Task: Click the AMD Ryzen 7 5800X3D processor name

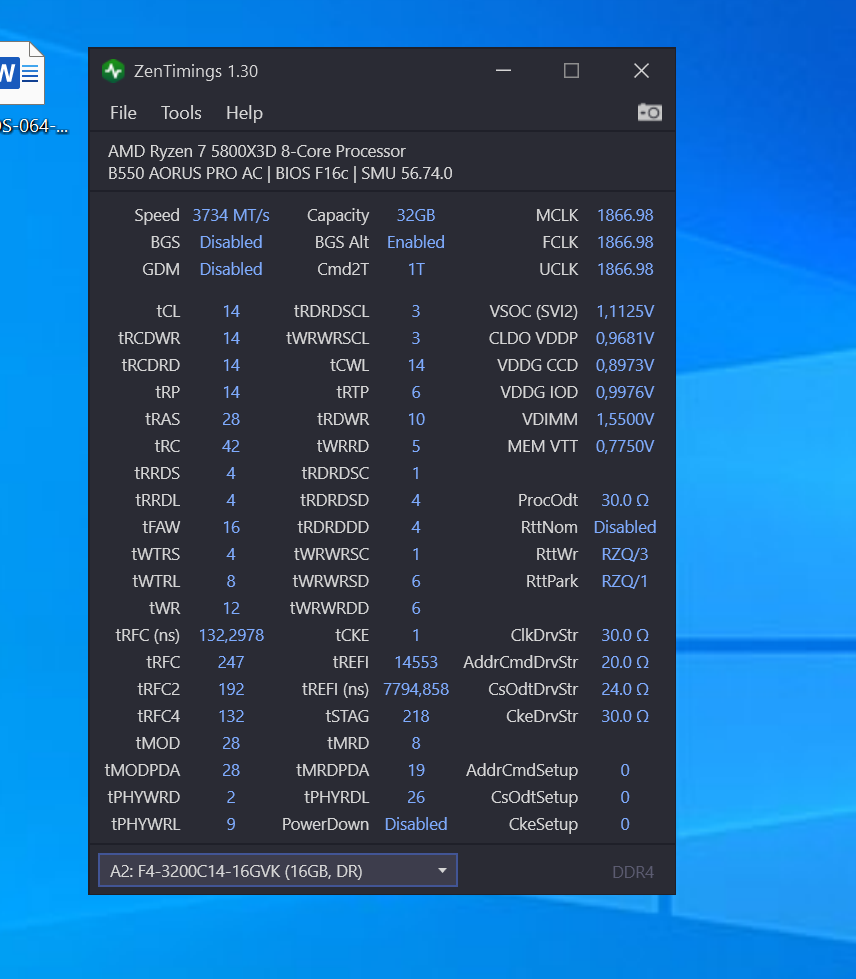Action: (257, 151)
